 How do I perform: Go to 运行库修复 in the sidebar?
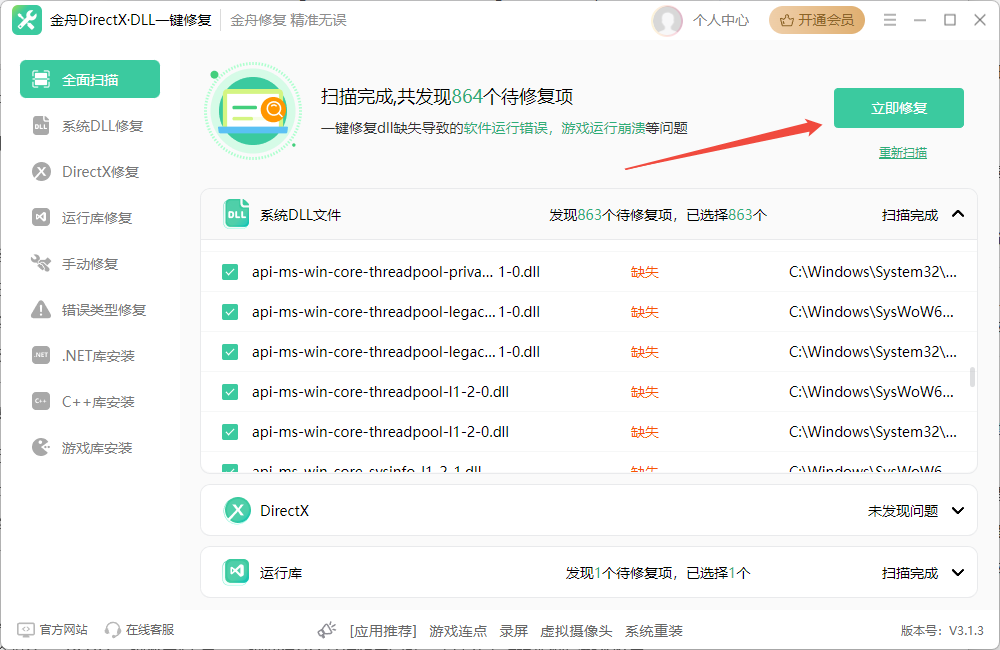point(90,218)
